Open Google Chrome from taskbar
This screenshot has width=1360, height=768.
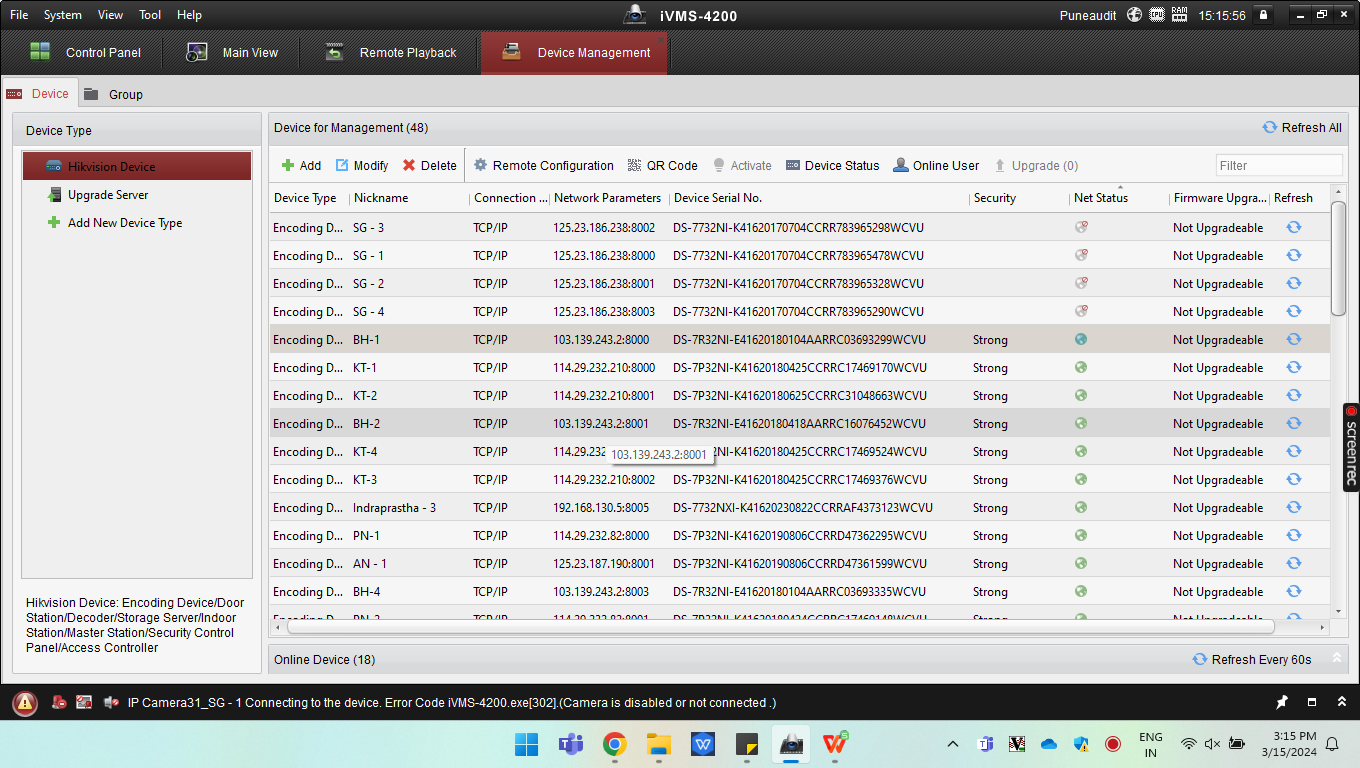click(614, 744)
